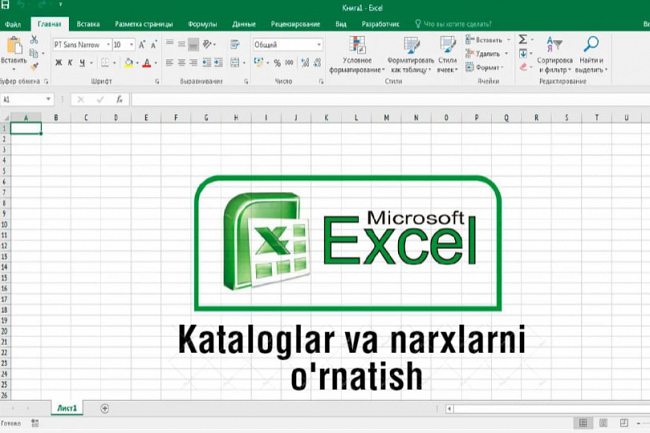The height and width of the screenshot is (433, 650).
Task: Click the 'Что вы хотите сделать?' search box
Action: coord(453,24)
